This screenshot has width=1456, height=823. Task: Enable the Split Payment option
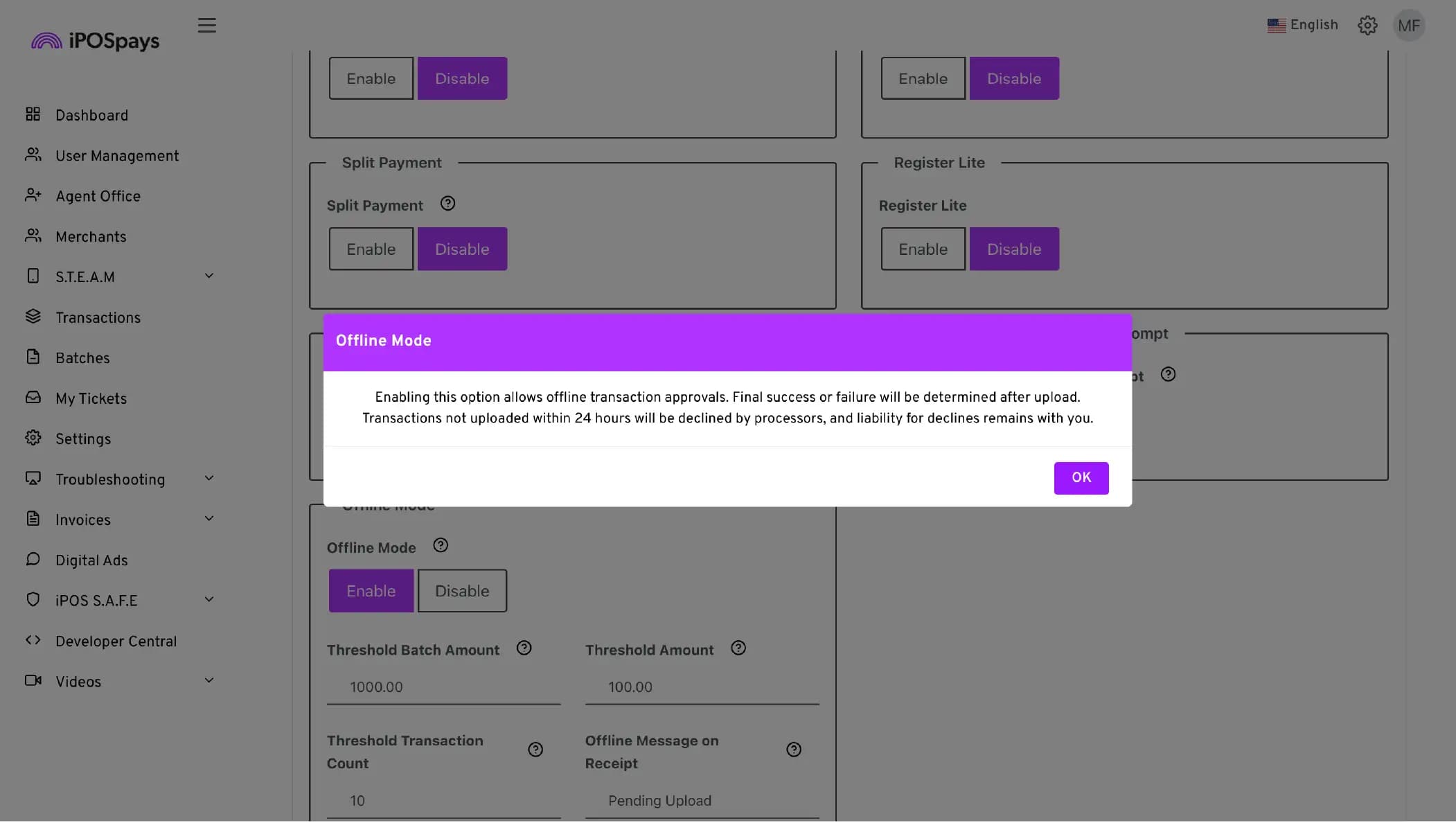coord(371,249)
